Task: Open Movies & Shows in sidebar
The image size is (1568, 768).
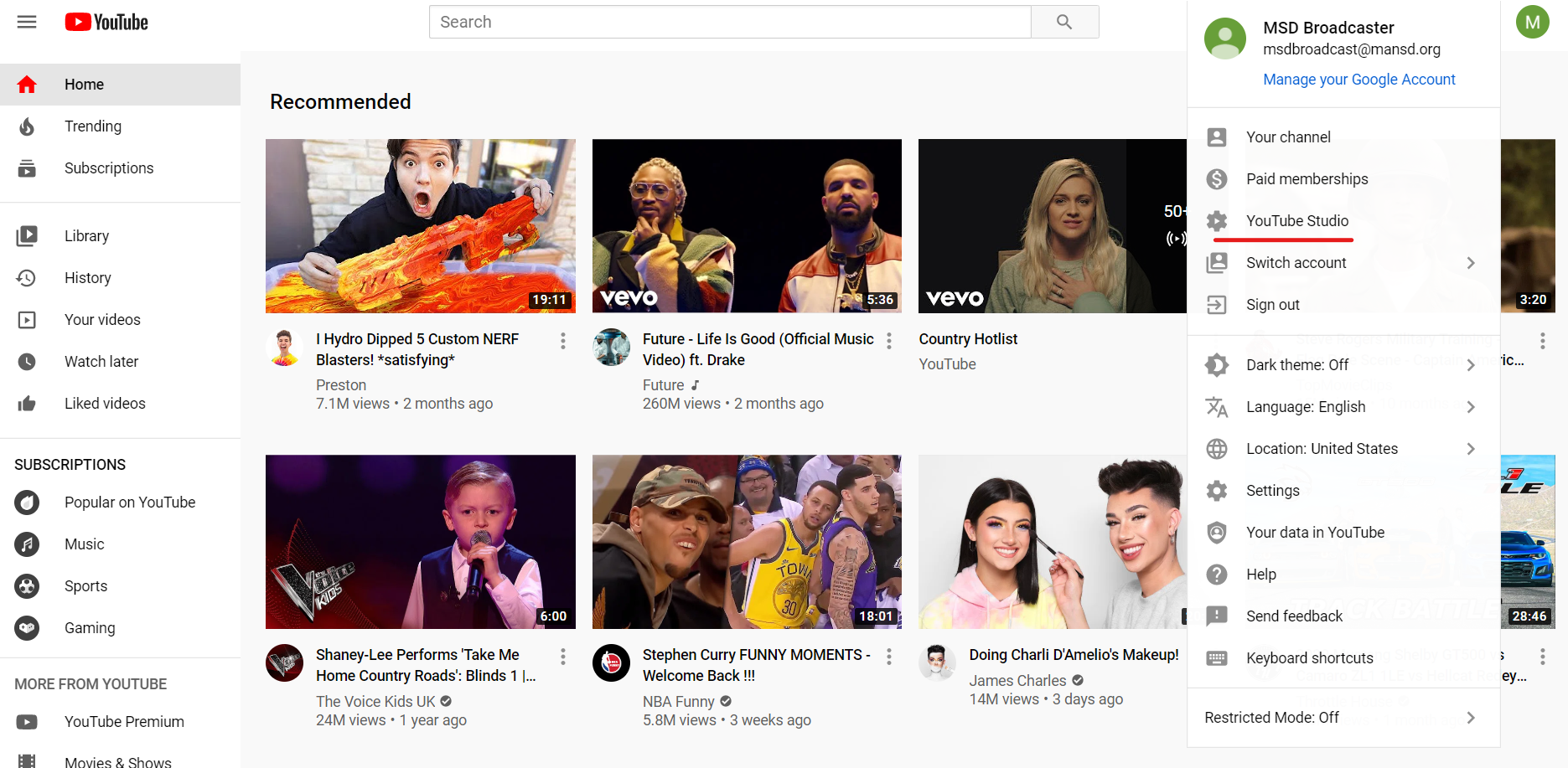Action: tap(120, 760)
